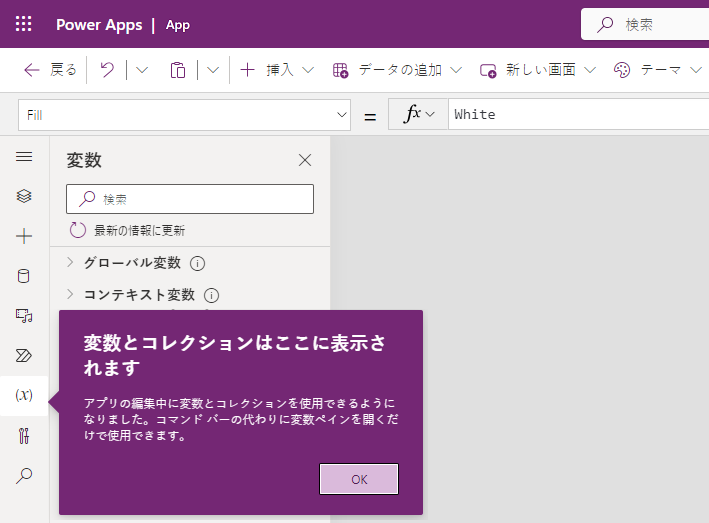Image resolution: width=709 pixels, height=523 pixels.
Task: Toggle the hamburger menu in sidebar
Action: click(24, 156)
